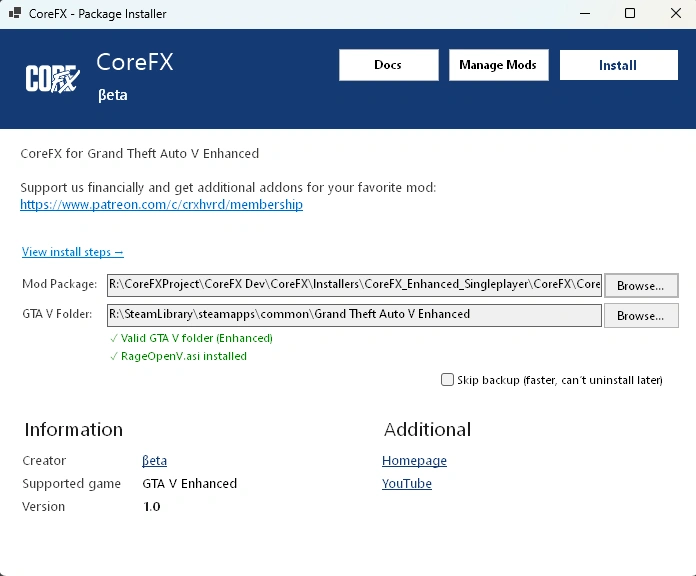Image resolution: width=696 pixels, height=576 pixels.
Task: Open the Patreon membership link
Action: [x=162, y=205]
